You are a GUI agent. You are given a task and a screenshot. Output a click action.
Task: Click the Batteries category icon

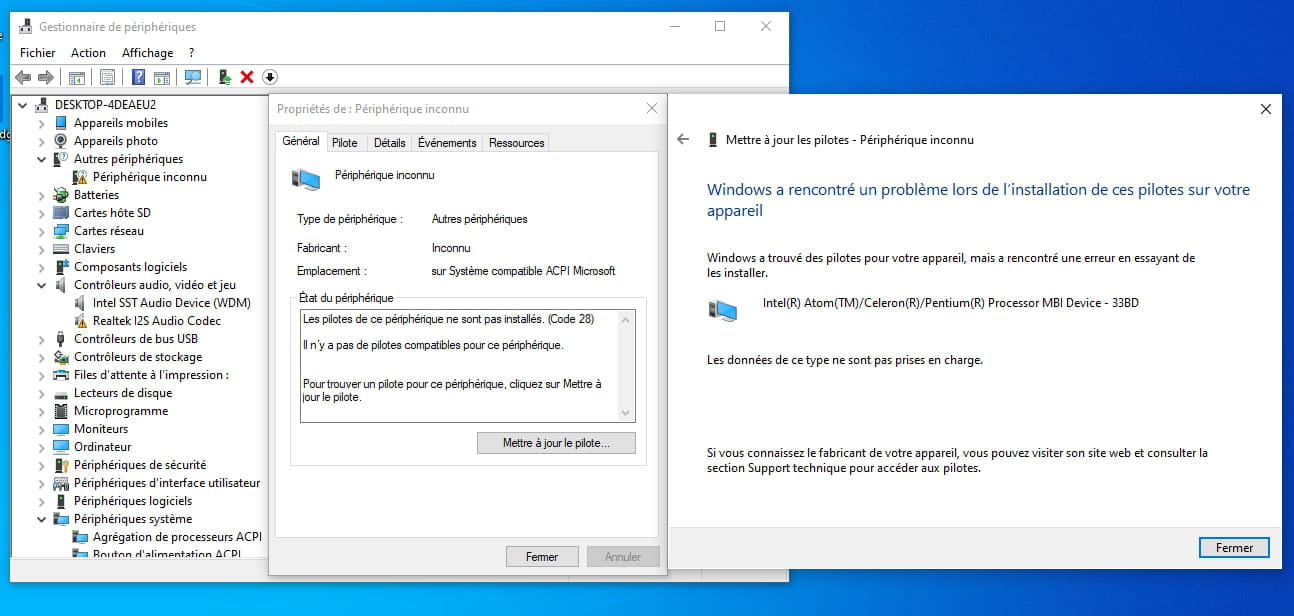[x=61, y=195]
